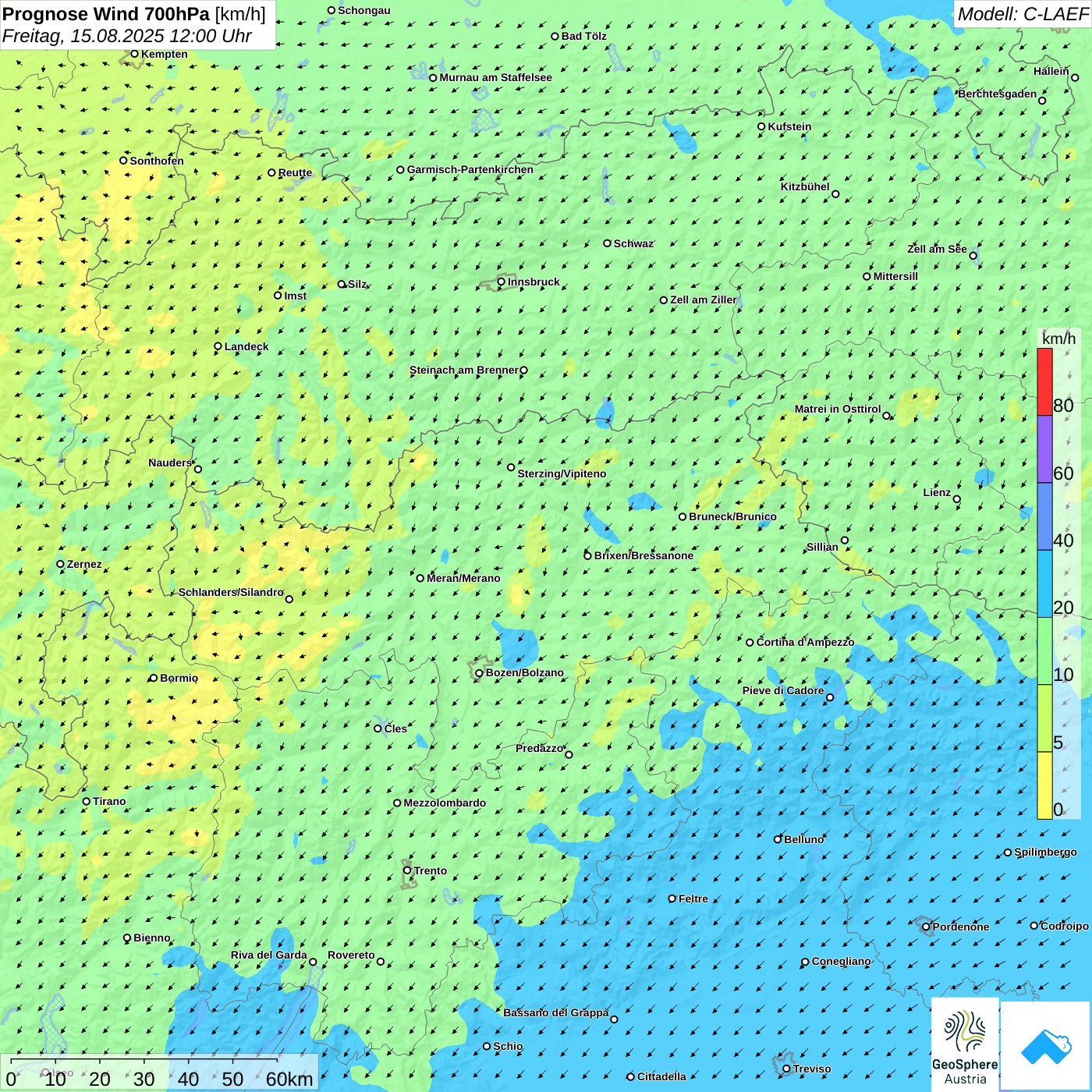Click the 'Bassano del Grappa' label

556,1012
